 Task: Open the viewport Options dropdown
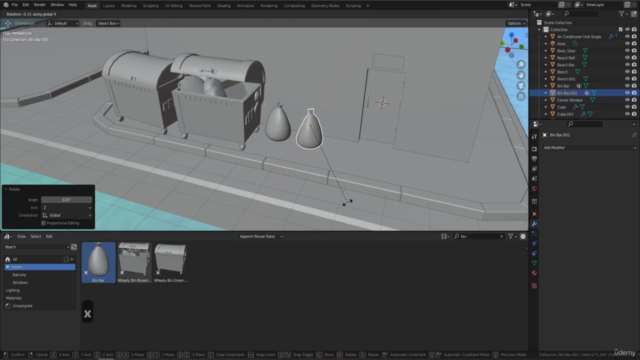click(516, 23)
